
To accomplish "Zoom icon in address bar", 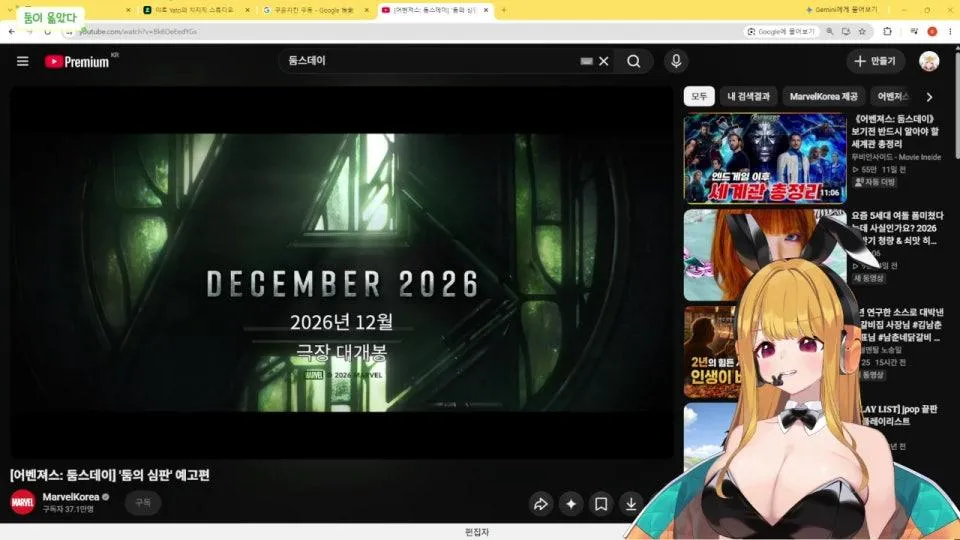I will (830, 31).
